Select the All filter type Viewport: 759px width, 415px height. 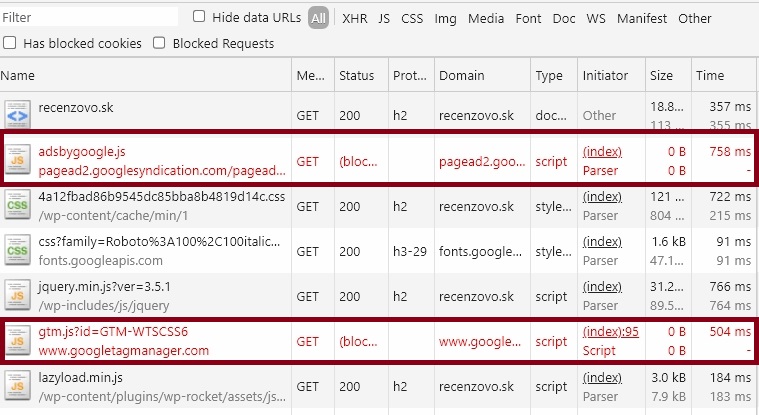click(x=318, y=18)
